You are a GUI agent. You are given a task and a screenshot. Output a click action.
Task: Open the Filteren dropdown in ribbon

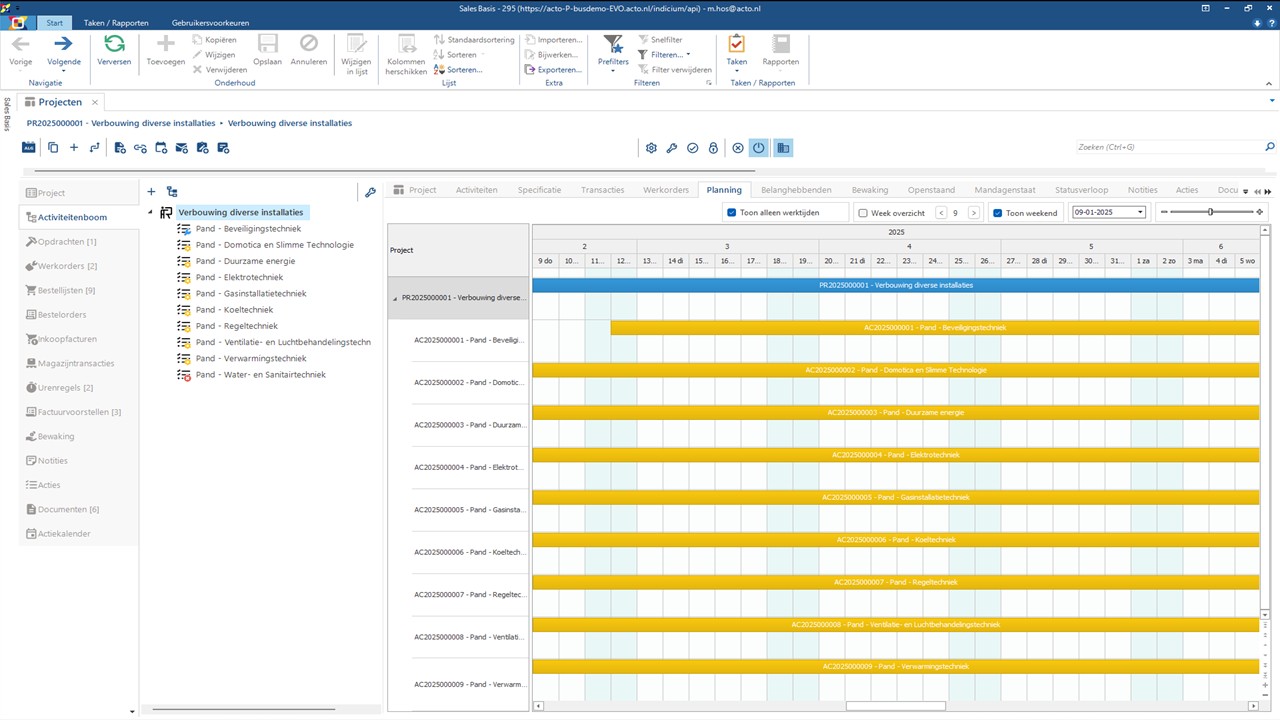(670, 55)
